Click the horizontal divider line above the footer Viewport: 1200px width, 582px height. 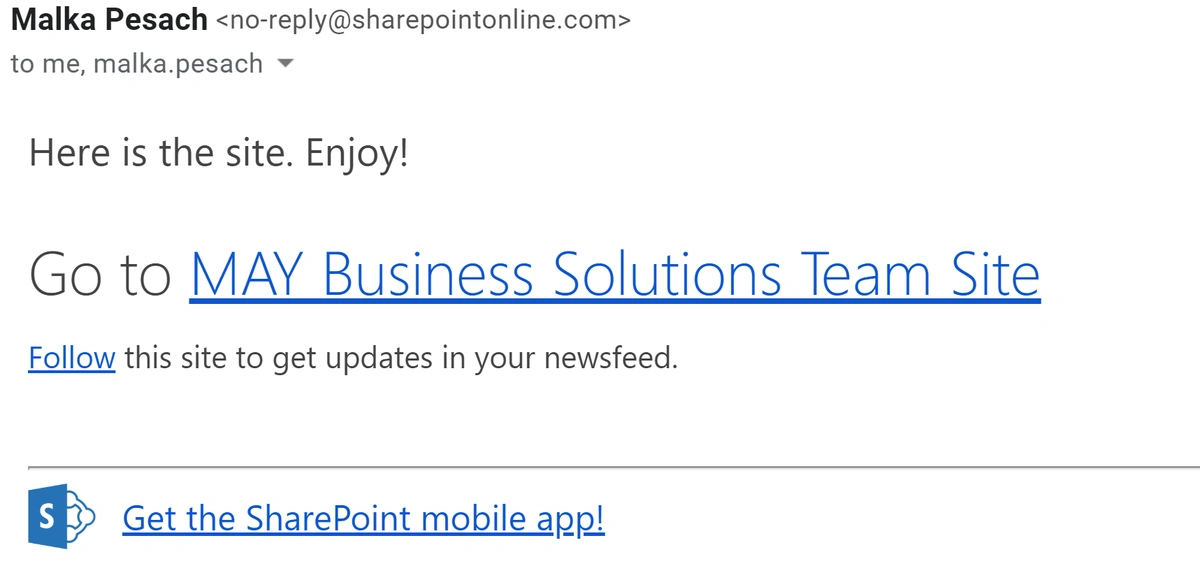(600, 467)
